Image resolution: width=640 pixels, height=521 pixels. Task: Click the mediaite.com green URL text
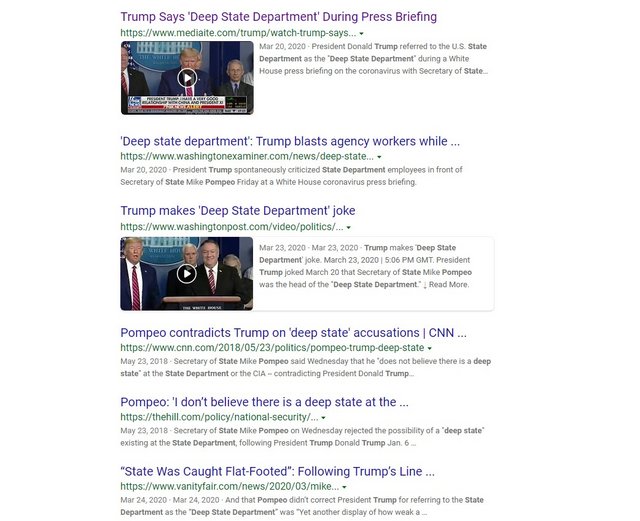[238, 33]
